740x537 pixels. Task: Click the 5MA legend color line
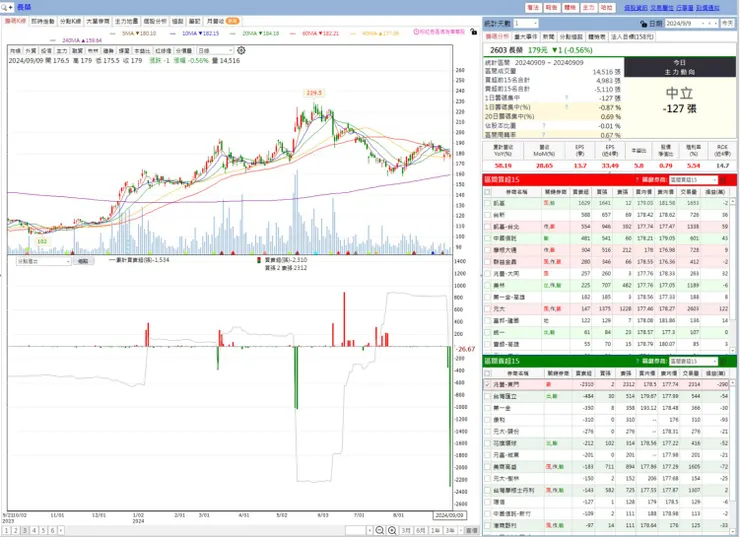[112, 34]
